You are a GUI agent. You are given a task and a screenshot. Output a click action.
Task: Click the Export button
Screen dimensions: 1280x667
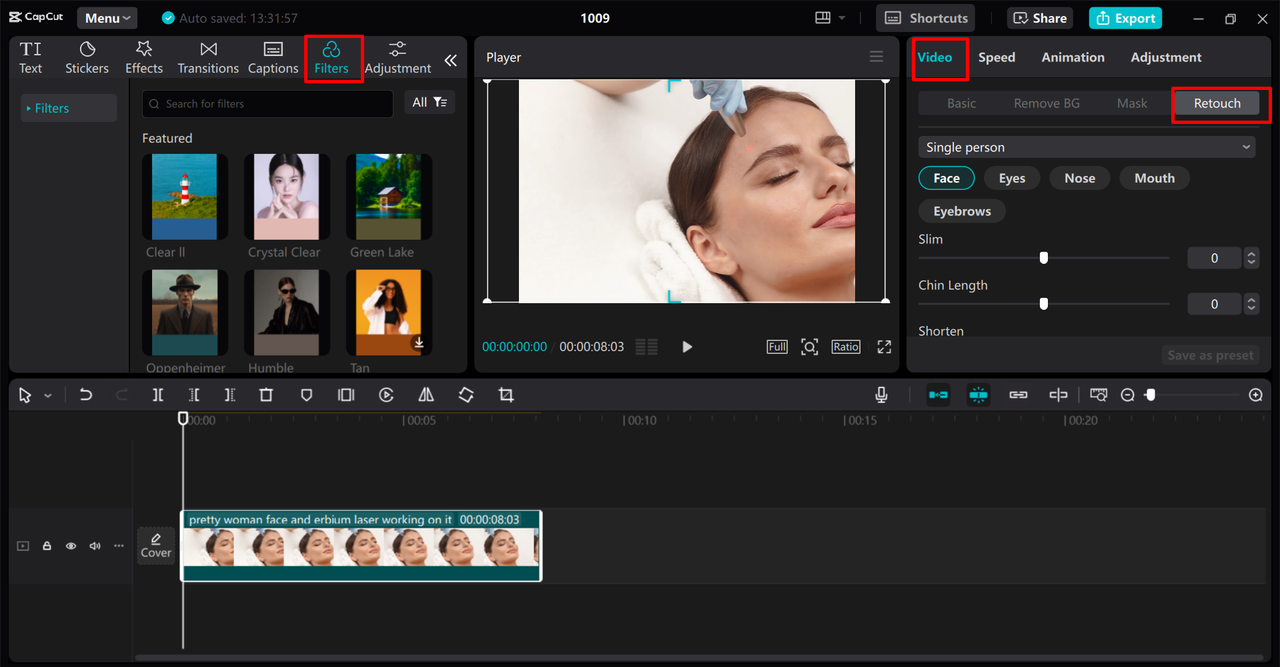point(1125,18)
